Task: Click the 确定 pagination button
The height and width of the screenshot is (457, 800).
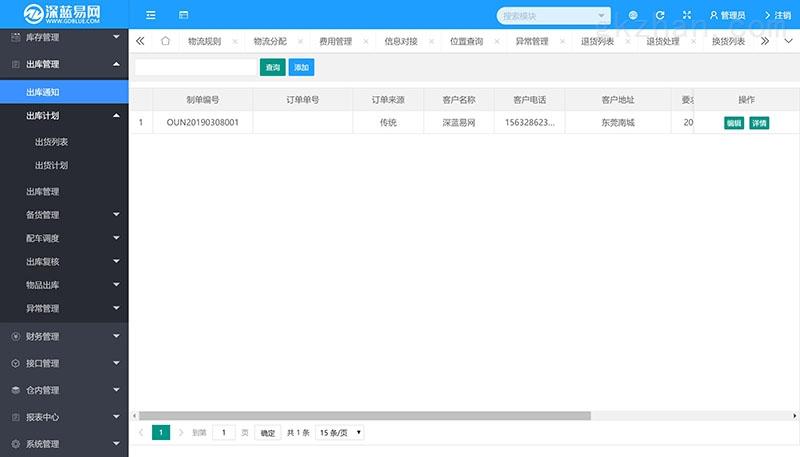Action: tap(268, 433)
